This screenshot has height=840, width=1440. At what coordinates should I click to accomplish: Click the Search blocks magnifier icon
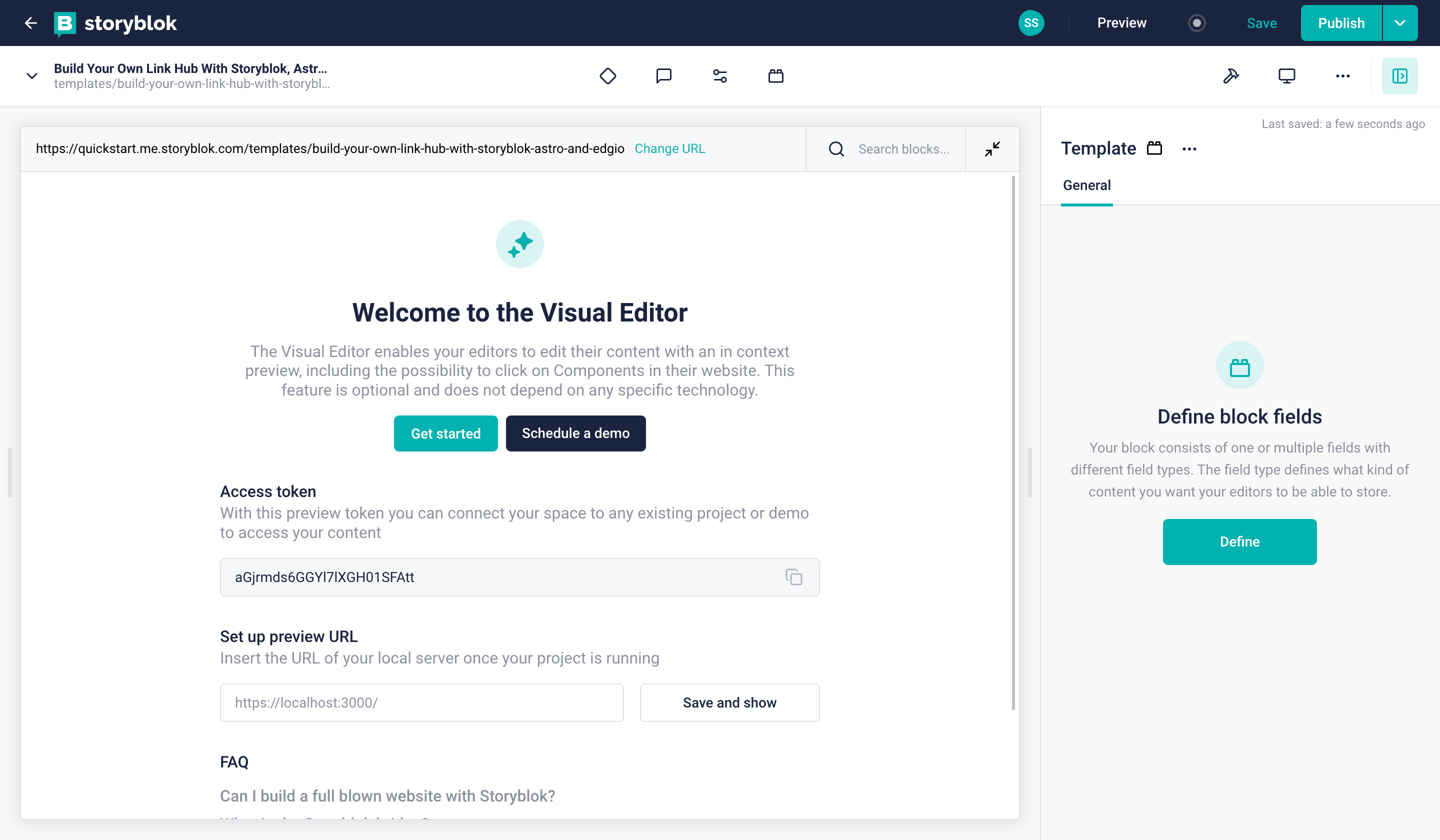click(x=836, y=148)
